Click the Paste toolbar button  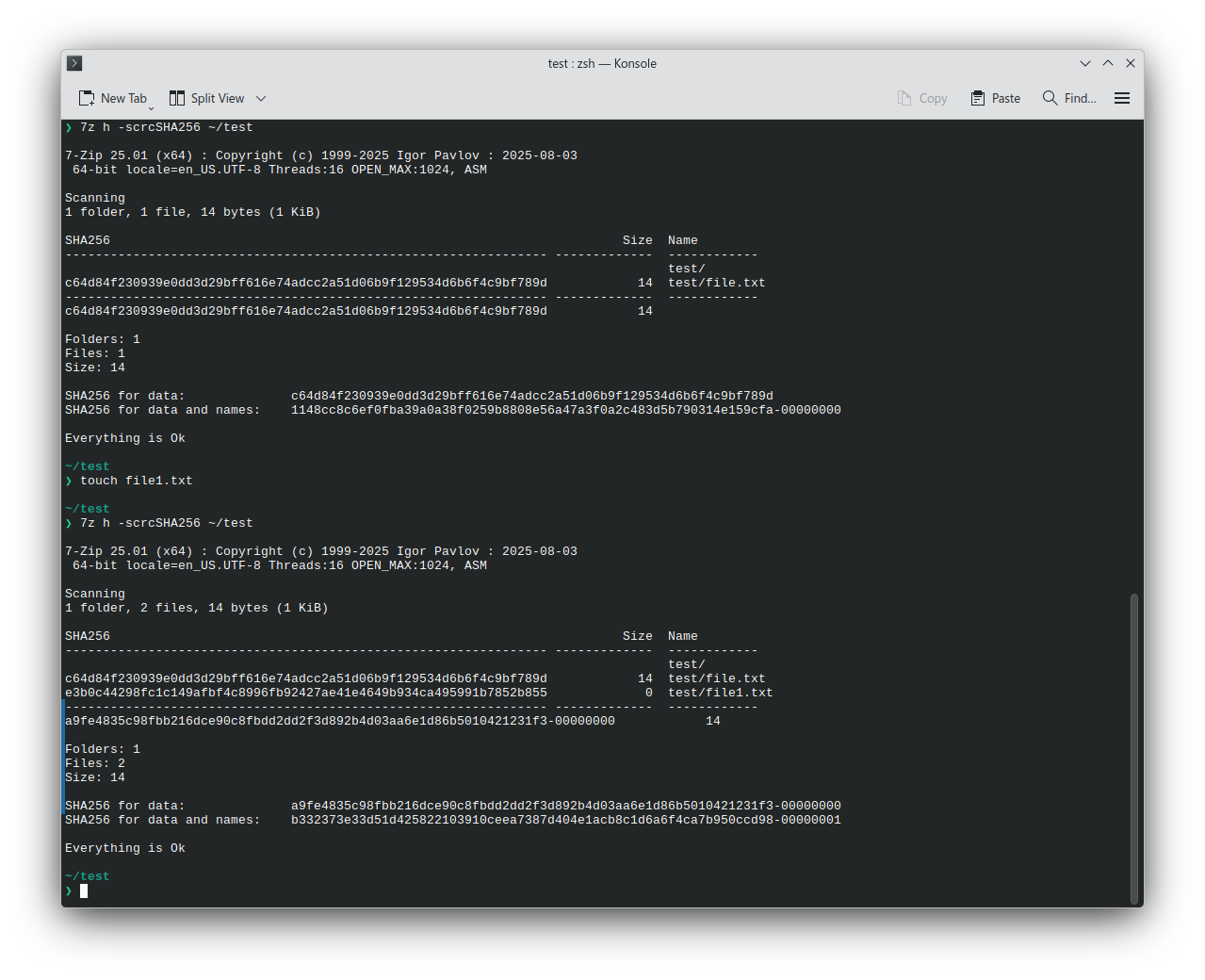[x=996, y=98]
